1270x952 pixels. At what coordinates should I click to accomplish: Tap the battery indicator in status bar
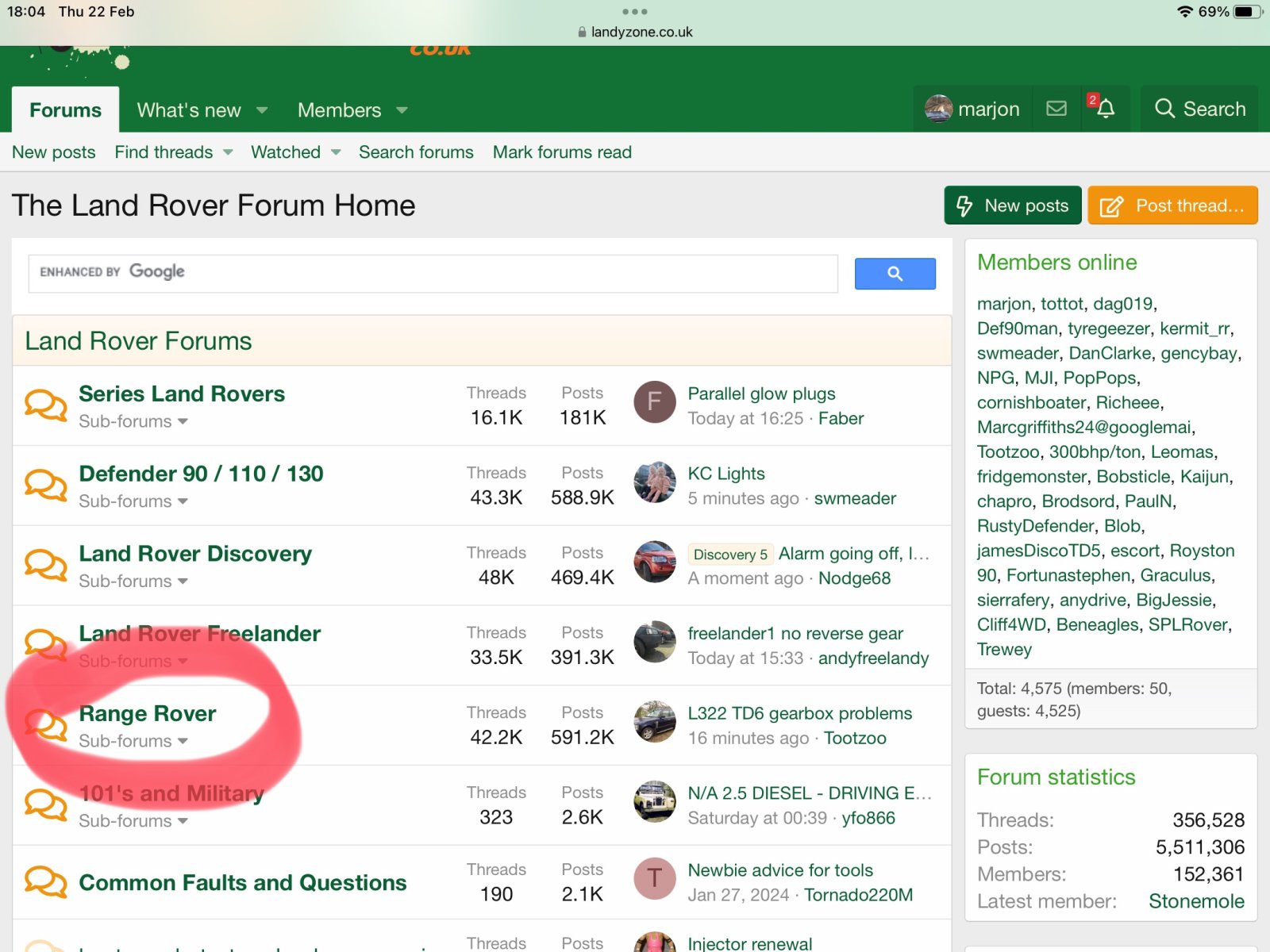[1248, 12]
